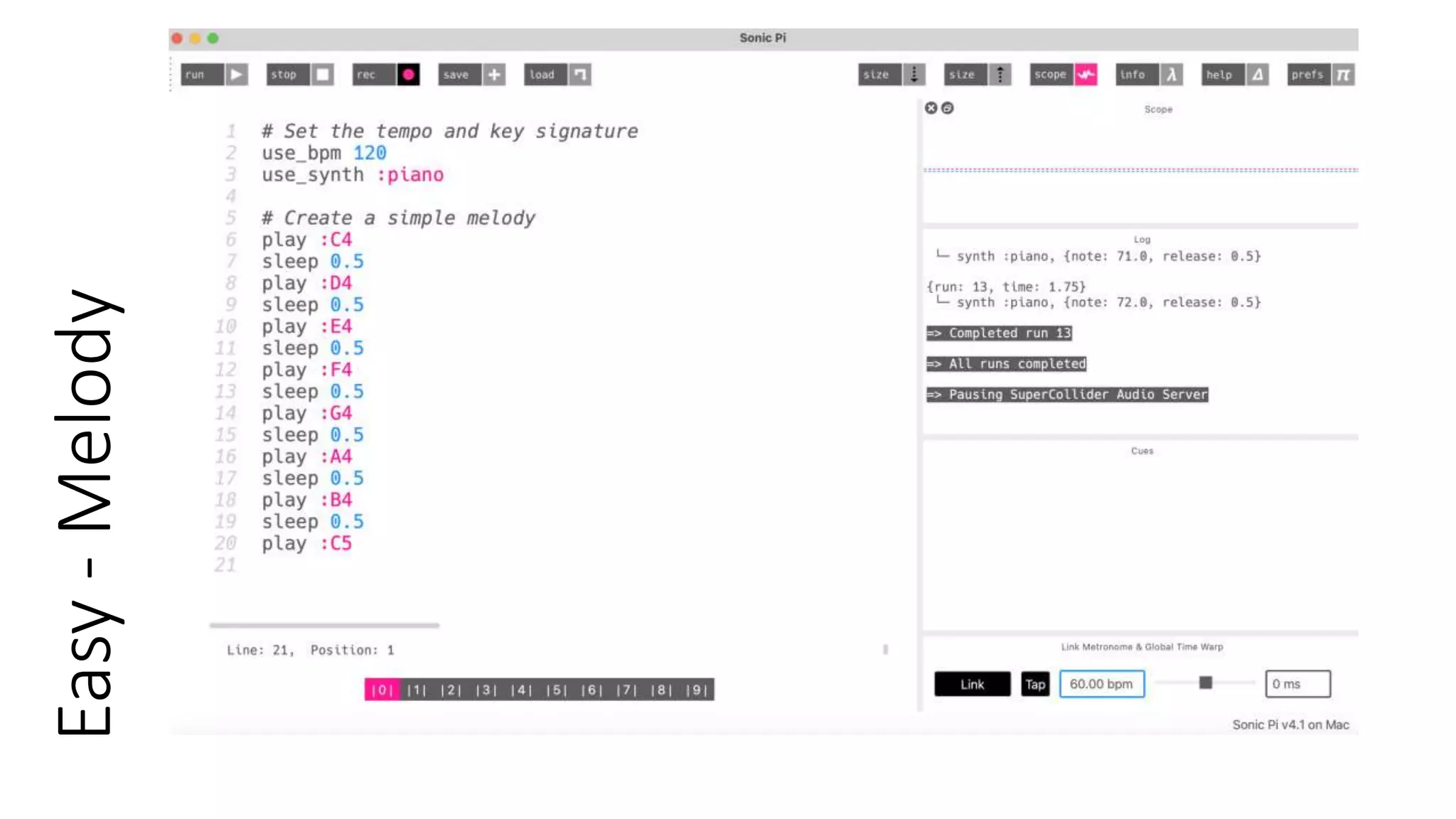Decrease text size with size down icon
Image resolution: width=1456 pixels, height=819 pixels.
coord(914,74)
